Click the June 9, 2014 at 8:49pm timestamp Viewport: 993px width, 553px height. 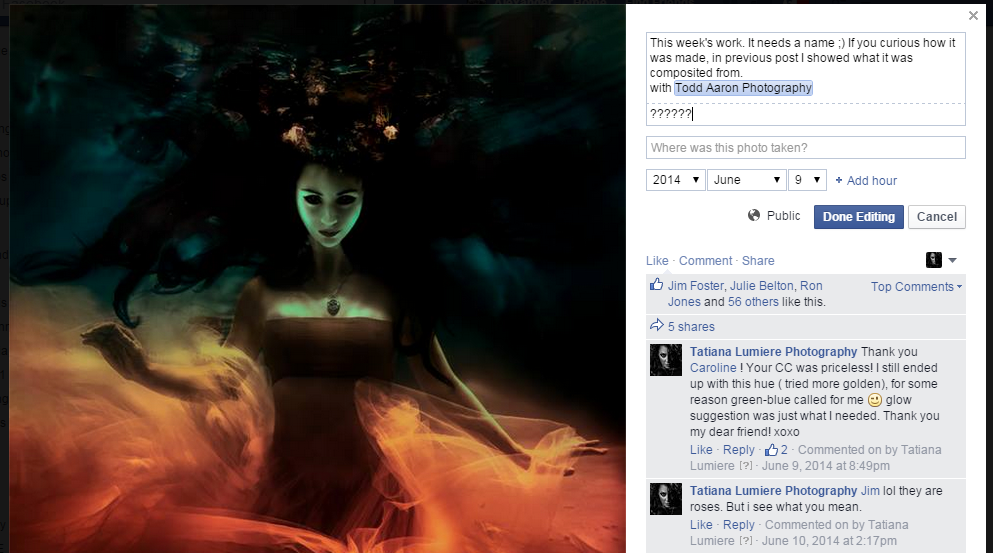click(825, 466)
